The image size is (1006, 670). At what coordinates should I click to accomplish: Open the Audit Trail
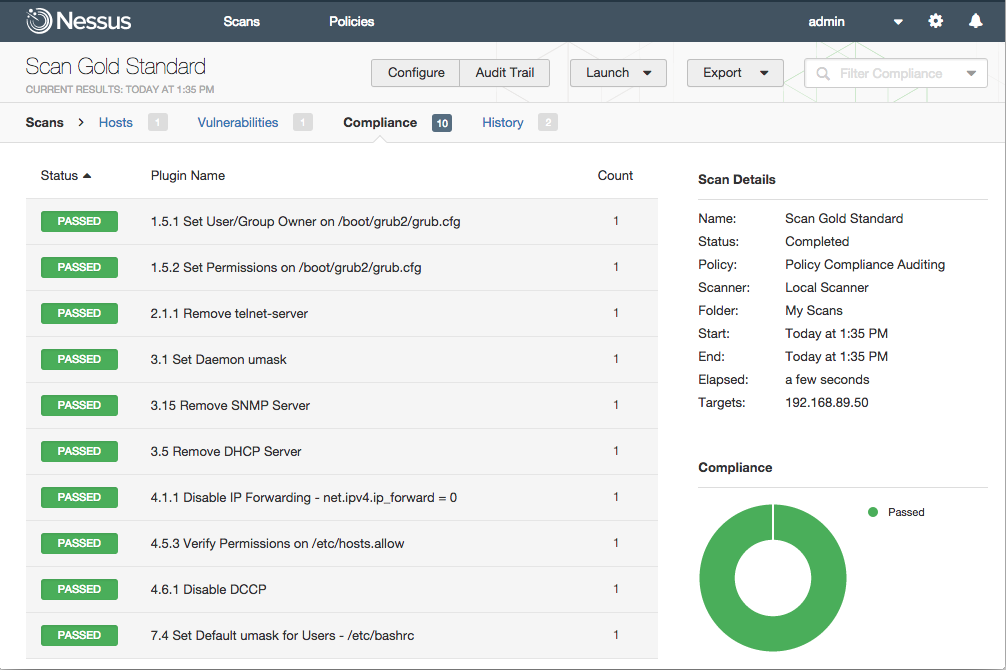coord(505,73)
